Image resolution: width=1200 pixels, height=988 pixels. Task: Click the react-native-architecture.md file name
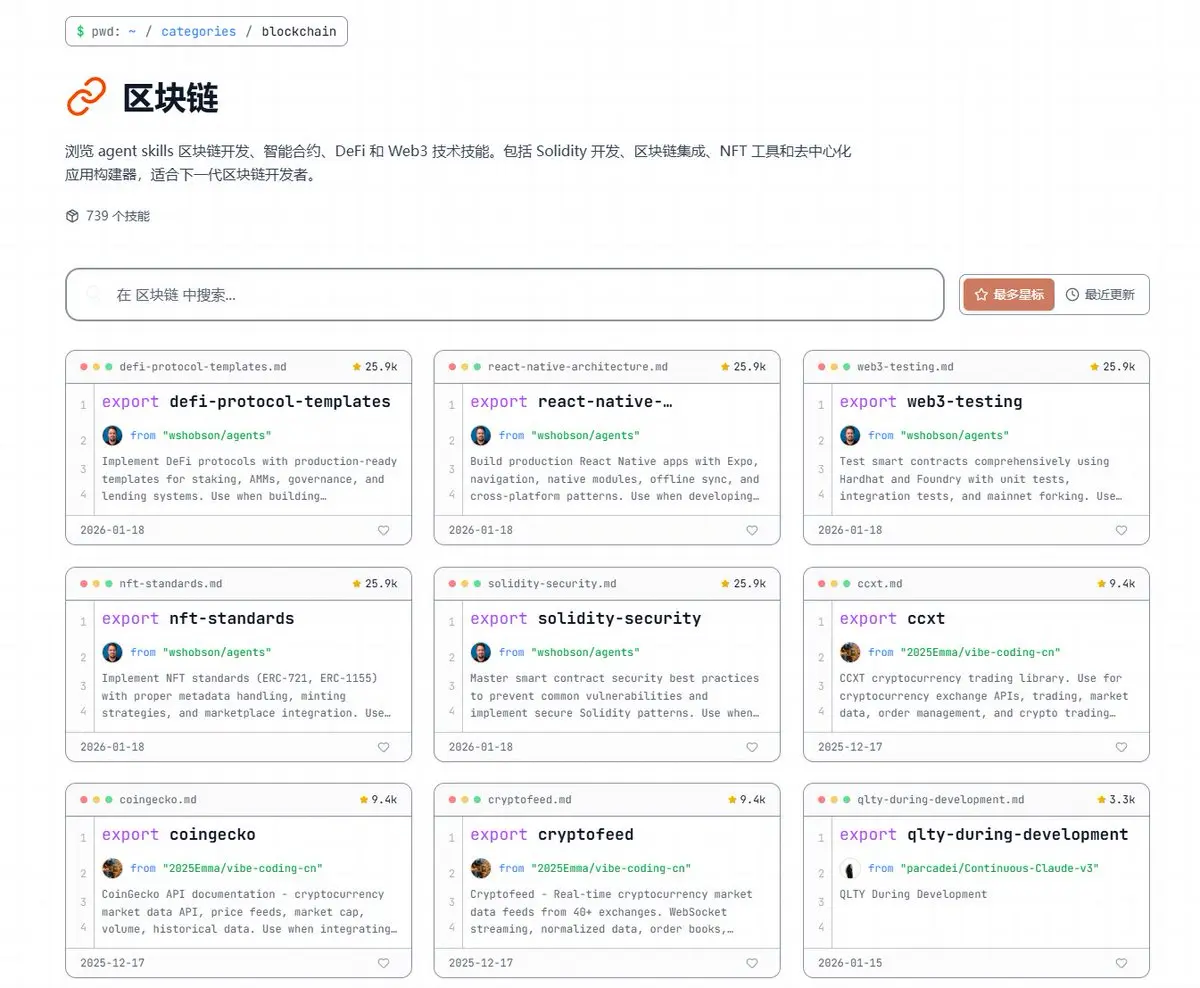pos(578,367)
